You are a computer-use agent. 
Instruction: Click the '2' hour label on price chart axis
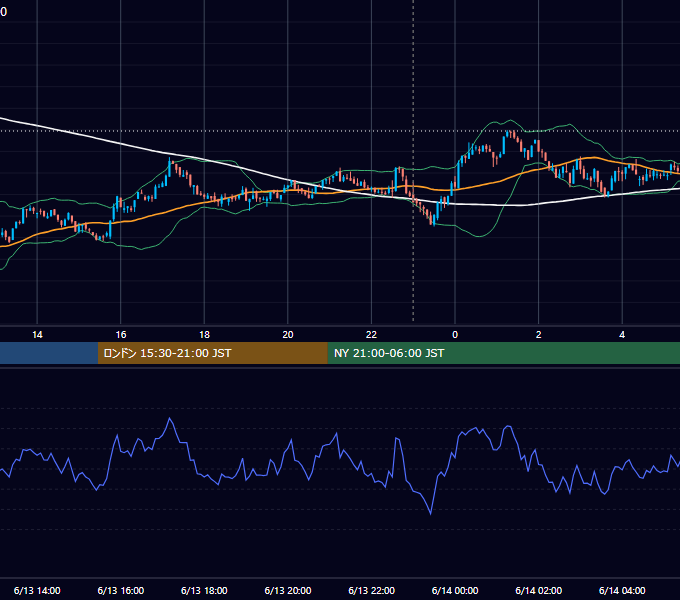[x=539, y=335]
